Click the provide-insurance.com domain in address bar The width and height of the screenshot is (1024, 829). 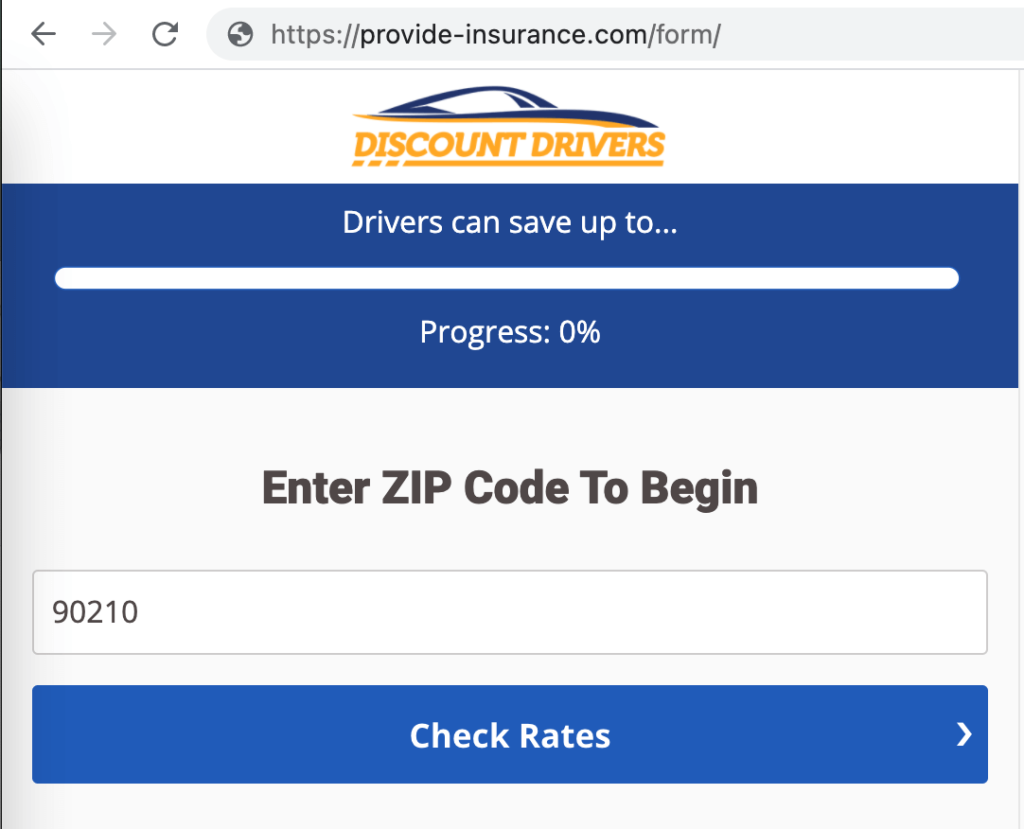pyautogui.click(x=501, y=35)
